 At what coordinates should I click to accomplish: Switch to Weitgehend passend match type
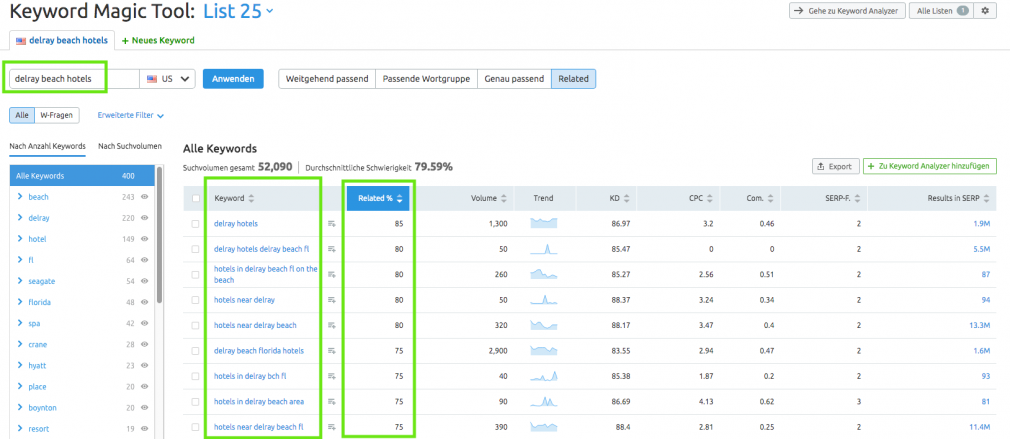coord(327,79)
